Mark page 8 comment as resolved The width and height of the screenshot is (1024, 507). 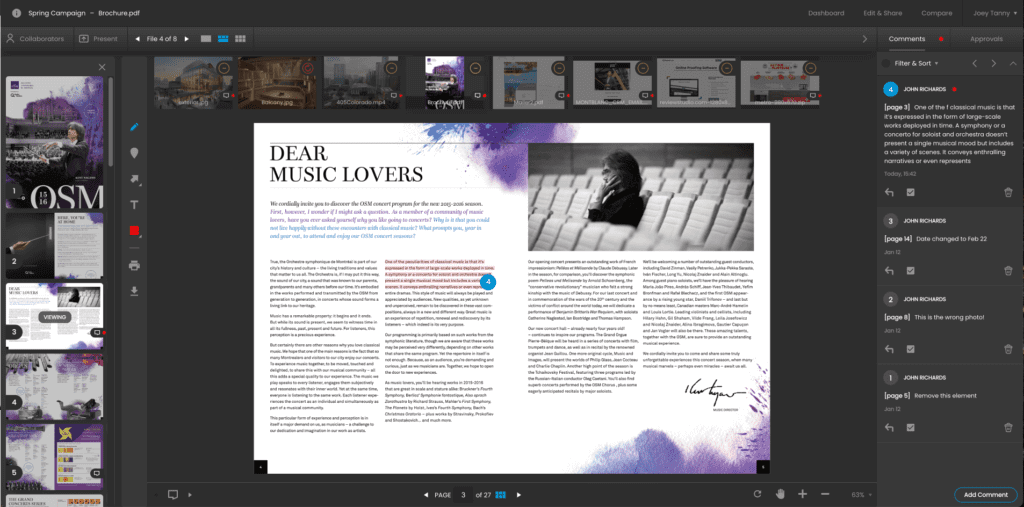tap(911, 350)
